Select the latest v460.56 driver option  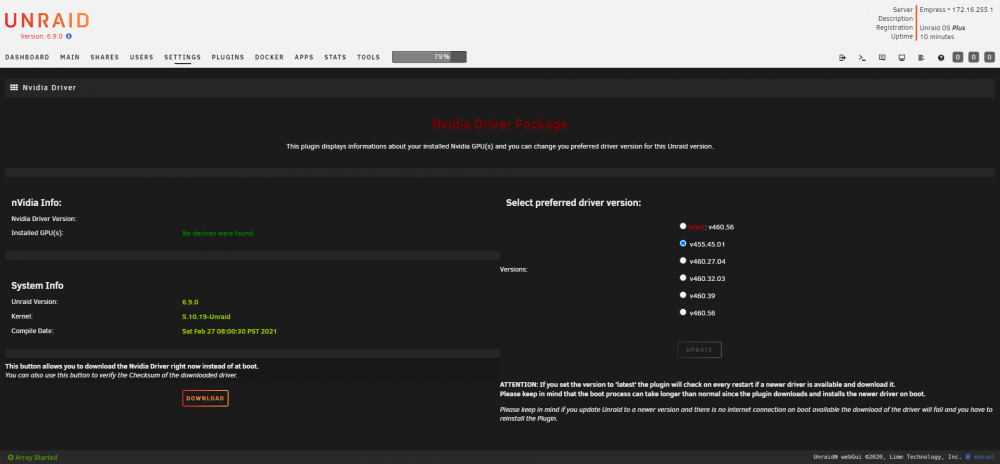click(x=683, y=226)
